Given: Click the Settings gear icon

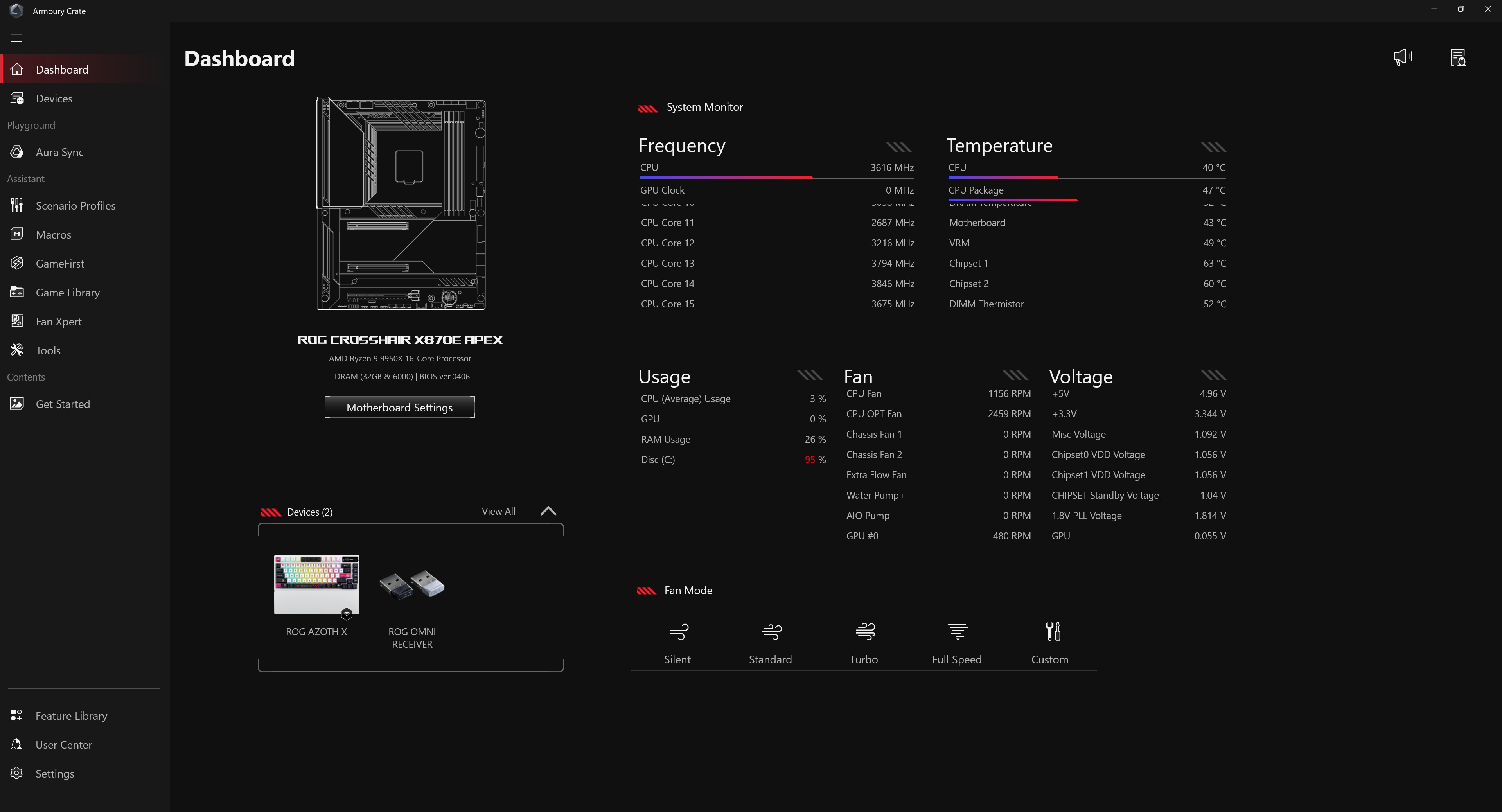Looking at the screenshot, I should pyautogui.click(x=16, y=774).
